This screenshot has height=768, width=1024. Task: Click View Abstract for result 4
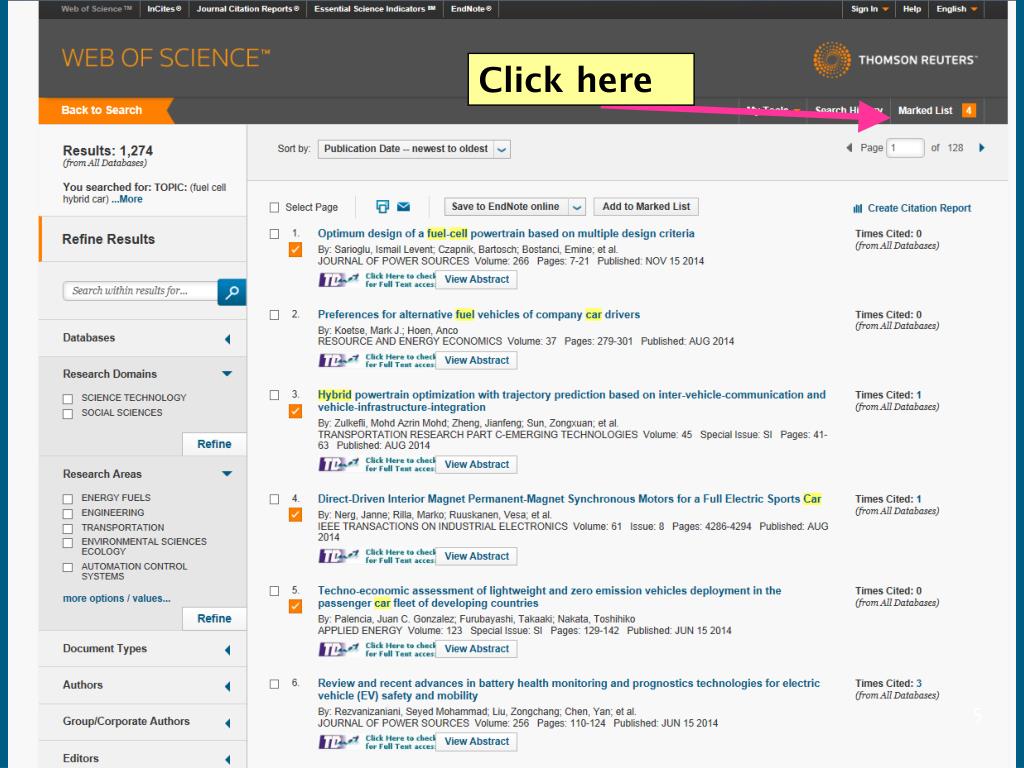pyautogui.click(x=477, y=556)
